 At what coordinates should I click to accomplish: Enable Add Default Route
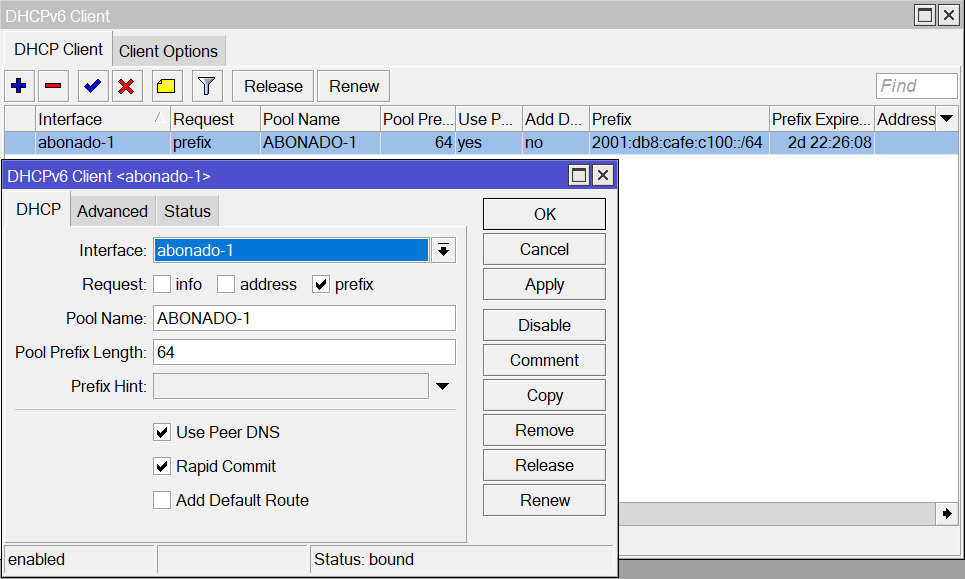click(162, 500)
